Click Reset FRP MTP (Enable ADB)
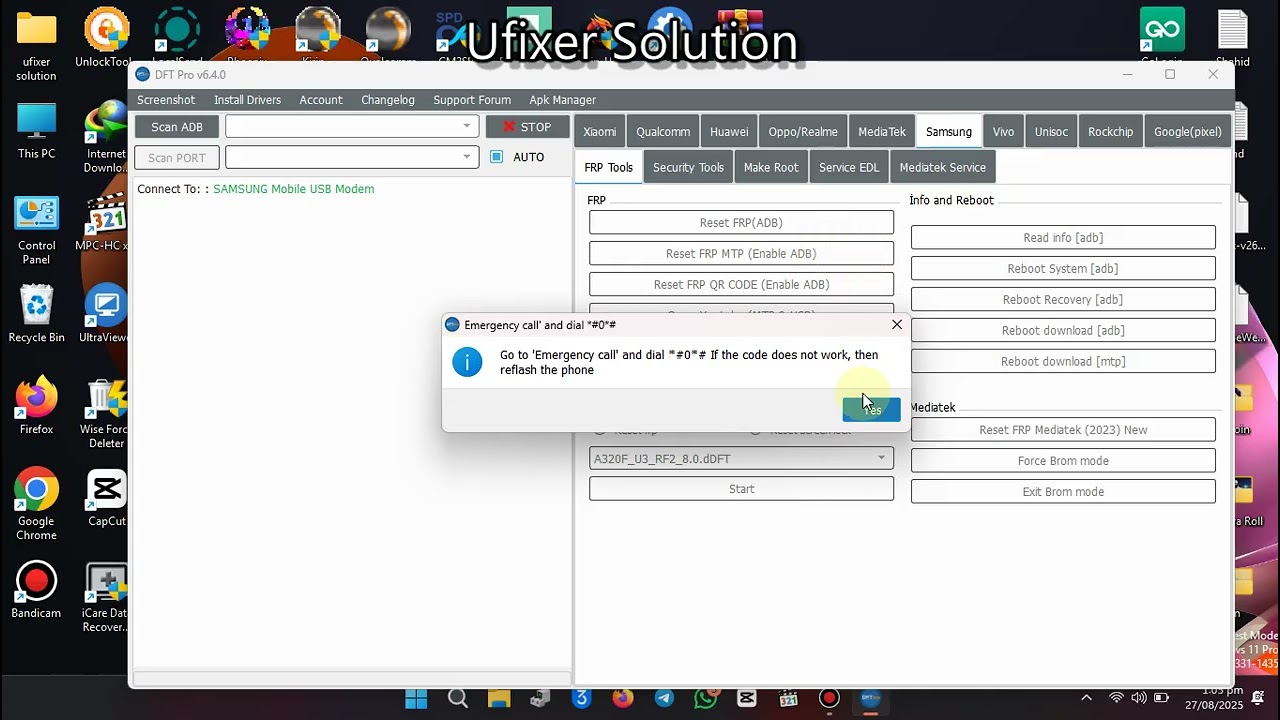 [741, 253]
